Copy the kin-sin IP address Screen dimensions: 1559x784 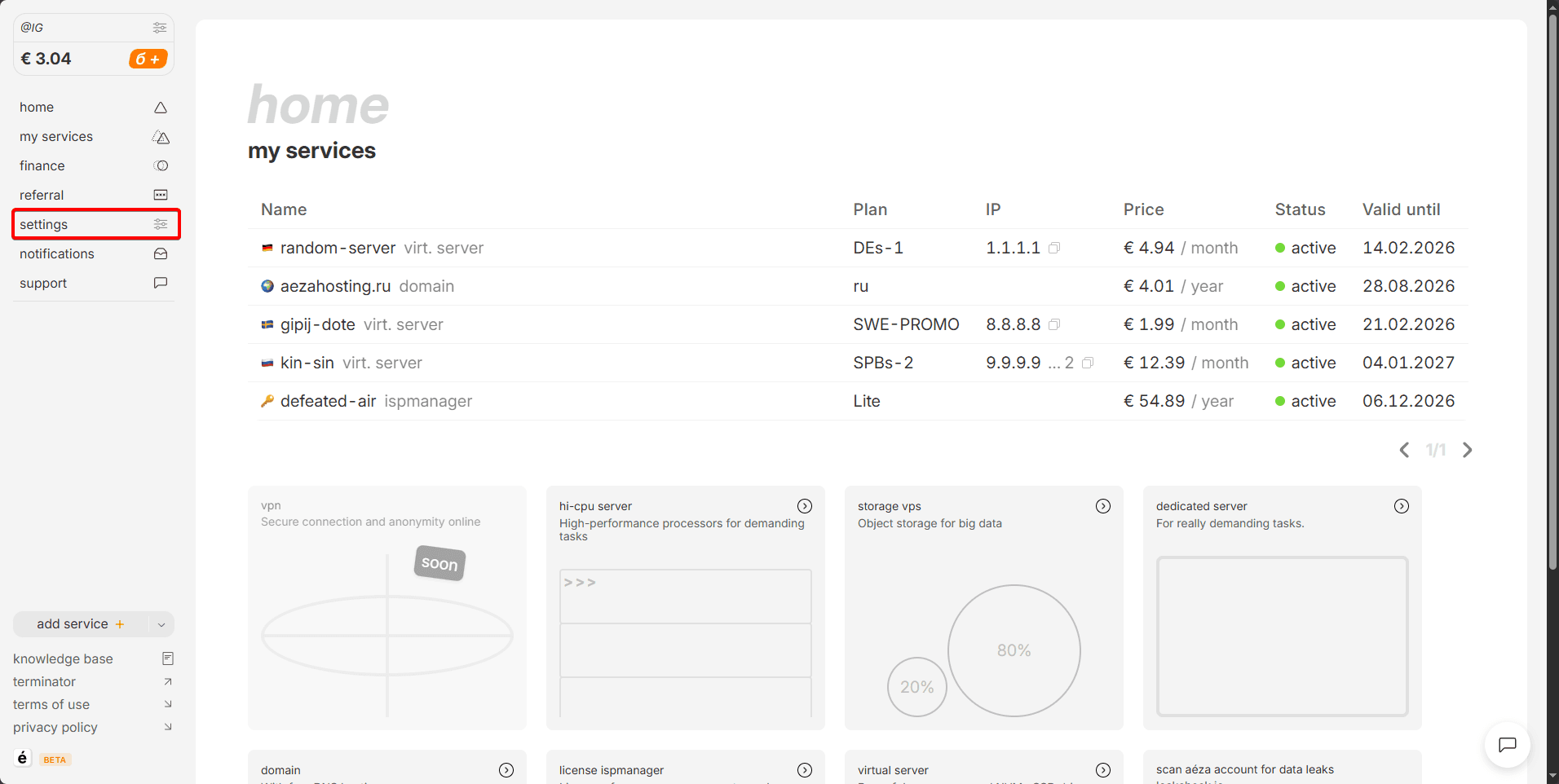pos(1088,363)
